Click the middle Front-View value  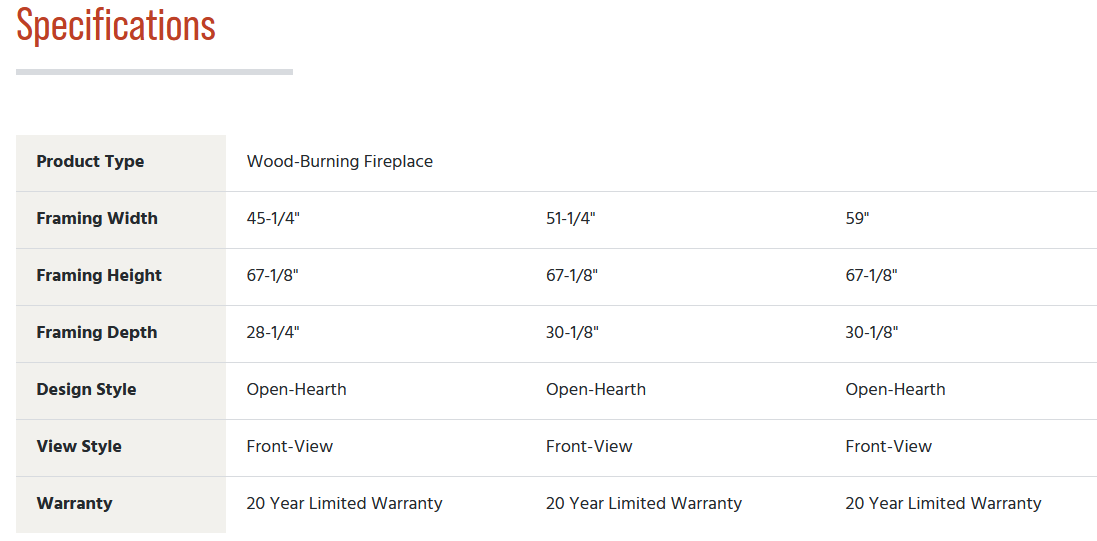coord(589,447)
